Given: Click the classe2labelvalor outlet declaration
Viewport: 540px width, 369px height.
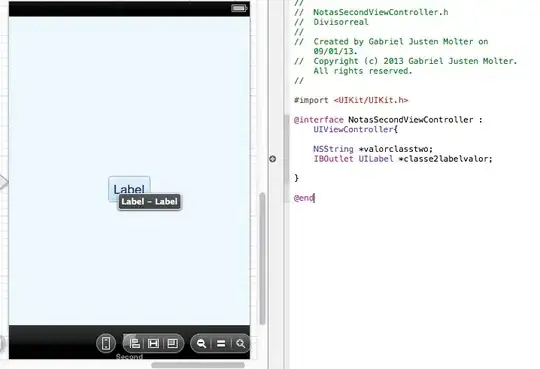Looking at the screenshot, I should (403, 159).
